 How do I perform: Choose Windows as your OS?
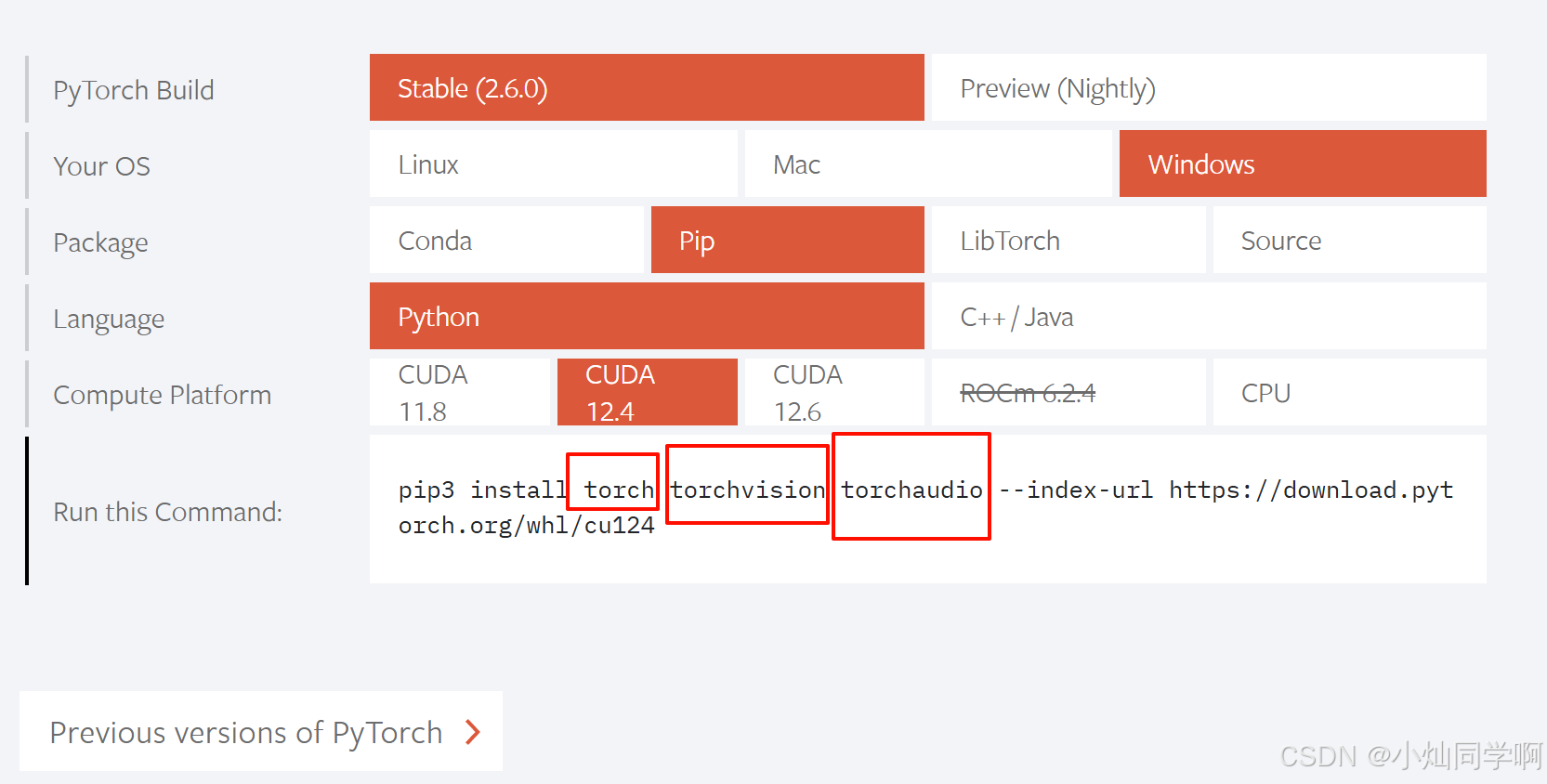[1303, 163]
